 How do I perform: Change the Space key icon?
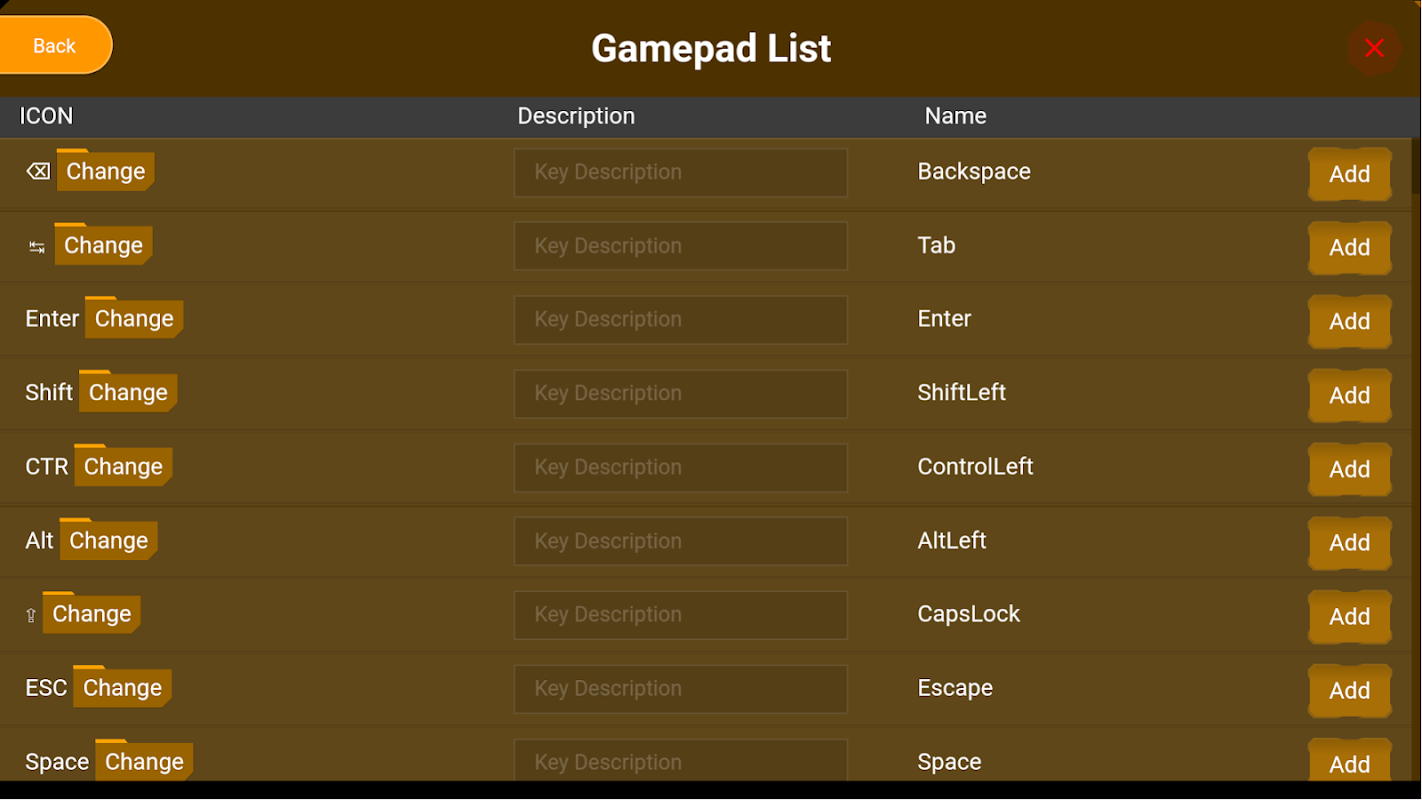(144, 761)
